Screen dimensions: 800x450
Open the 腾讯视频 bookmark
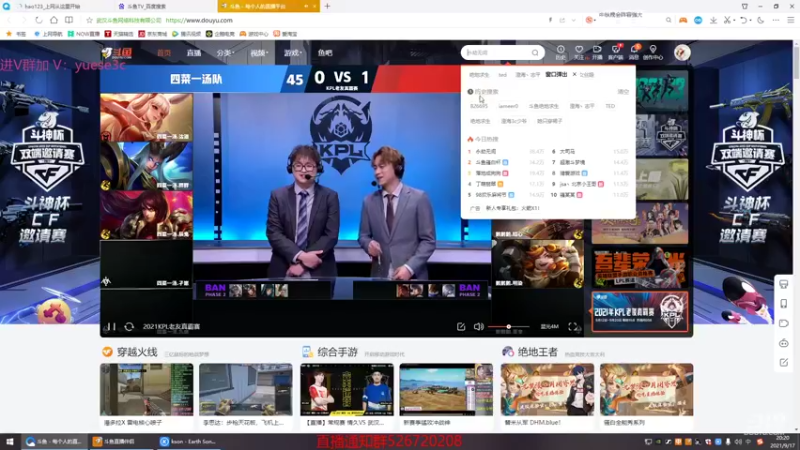(186, 34)
